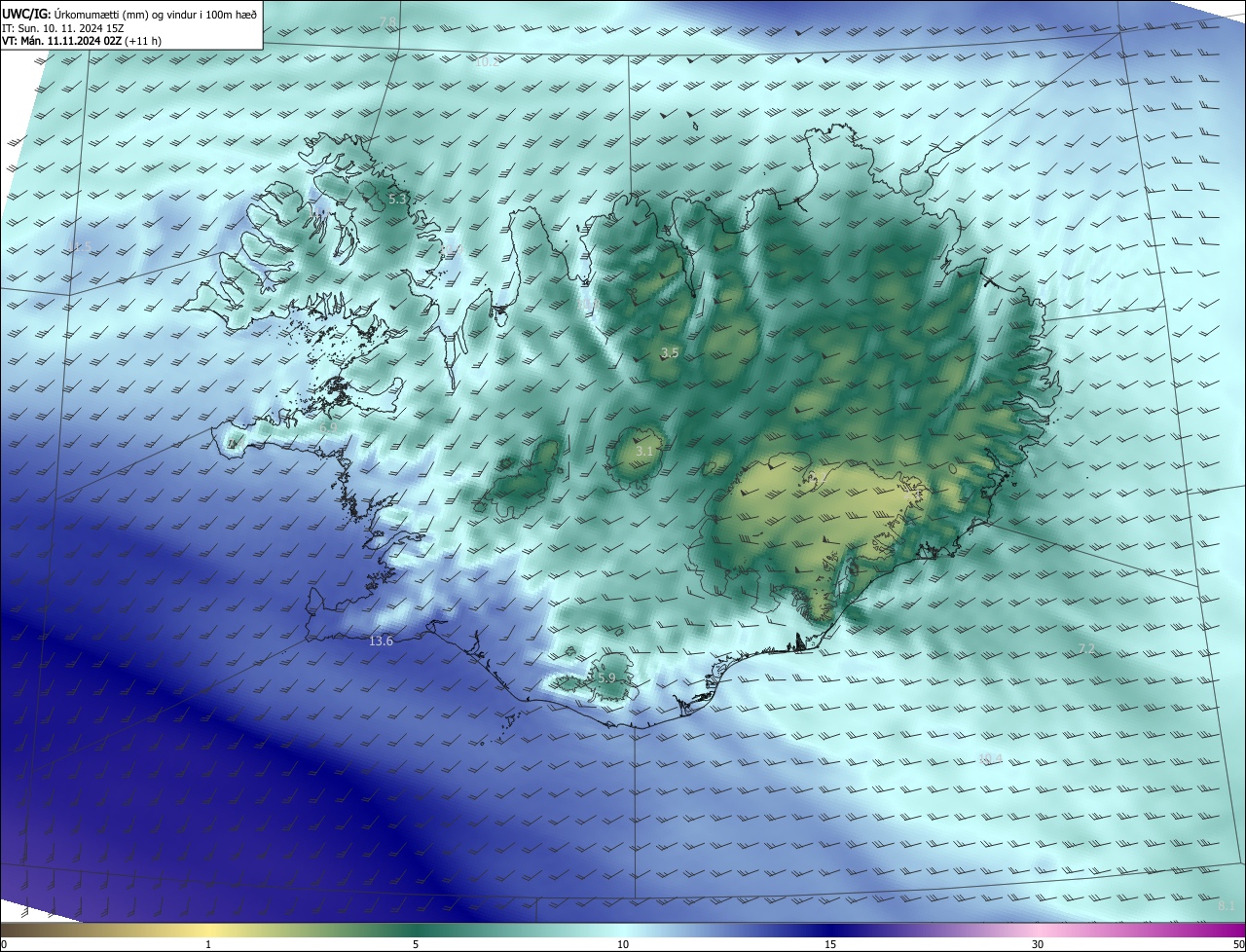The width and height of the screenshot is (1246, 952).
Task: Click the 5.9 value label on the map
Action: [606, 677]
